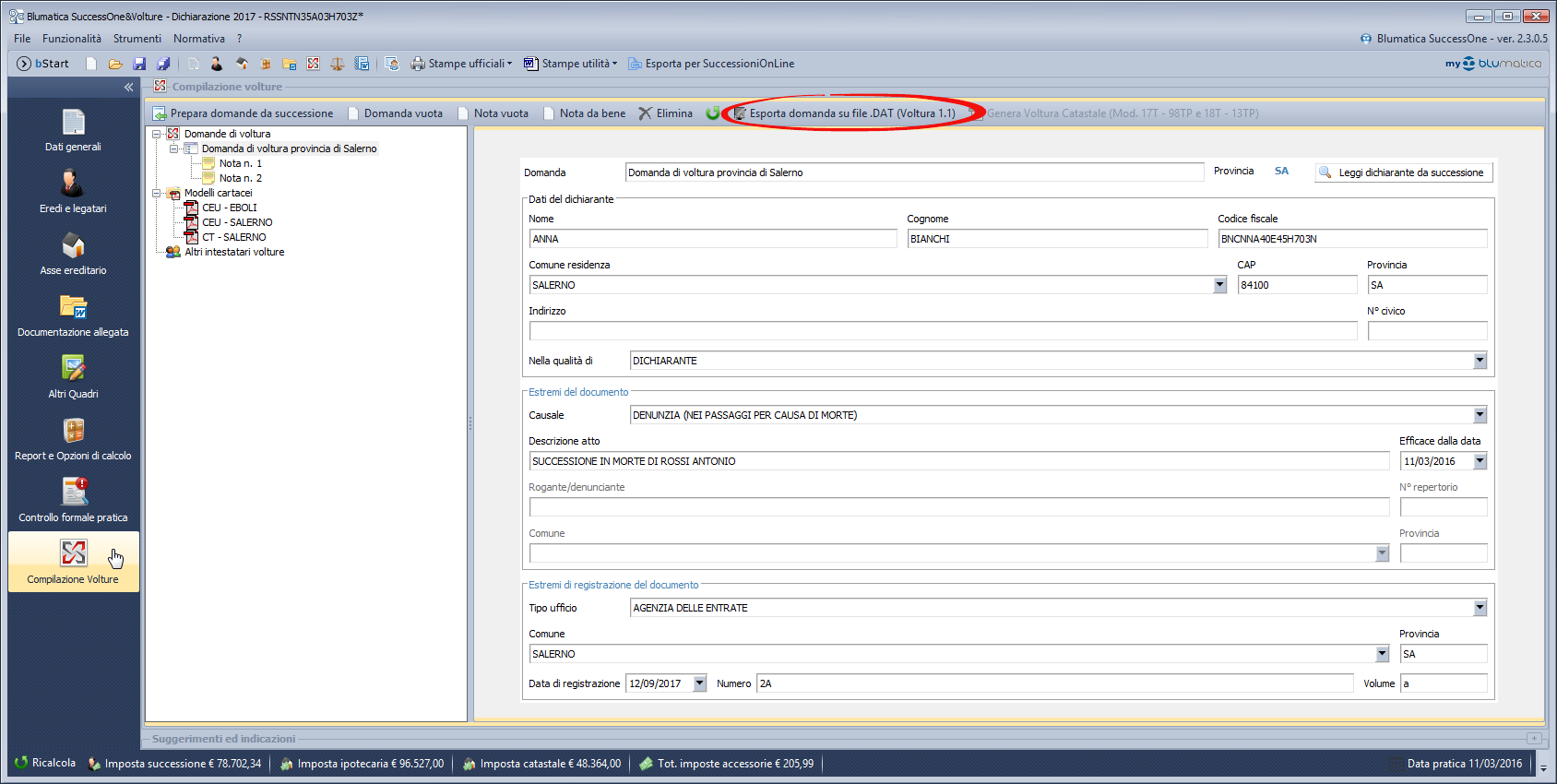The width and height of the screenshot is (1557, 784).
Task: Open registration Comune SALERNO dropdown
Action: [1382, 654]
